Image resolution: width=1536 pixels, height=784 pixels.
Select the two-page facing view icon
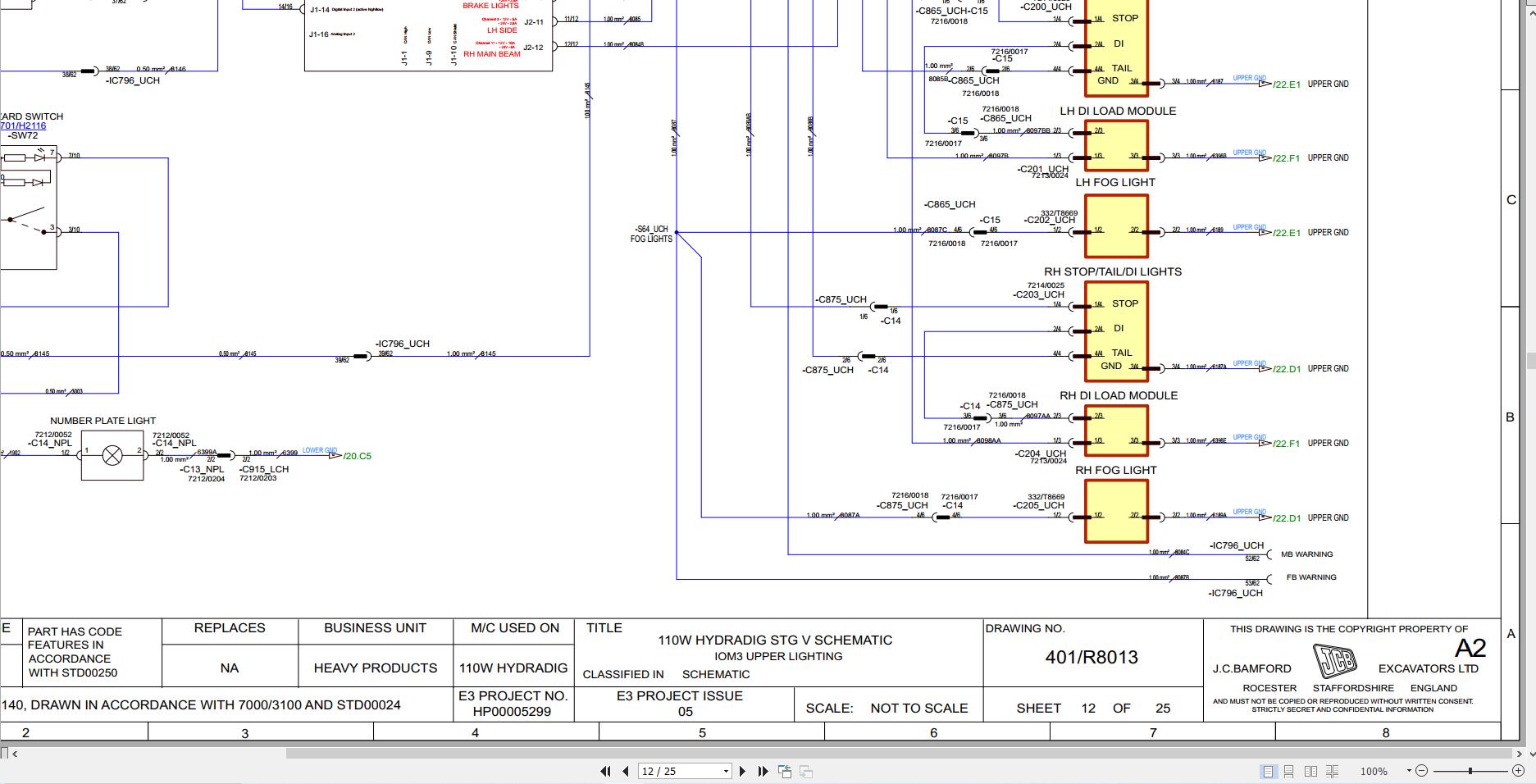click(x=1311, y=770)
